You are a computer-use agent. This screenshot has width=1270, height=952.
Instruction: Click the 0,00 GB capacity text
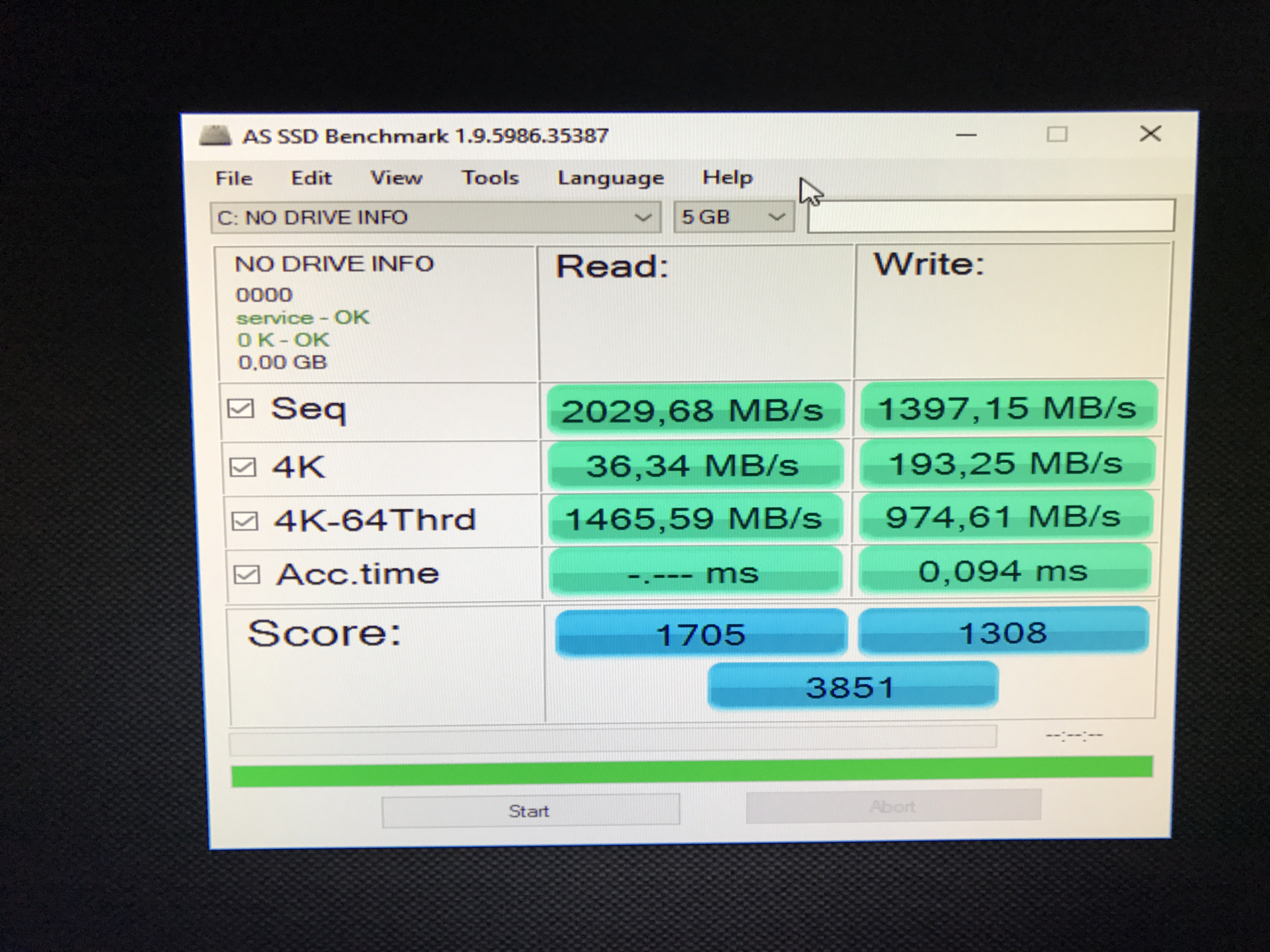pos(283,362)
